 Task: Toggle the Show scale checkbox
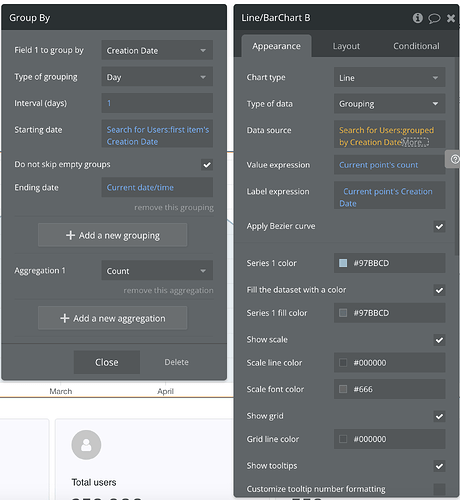(439, 340)
